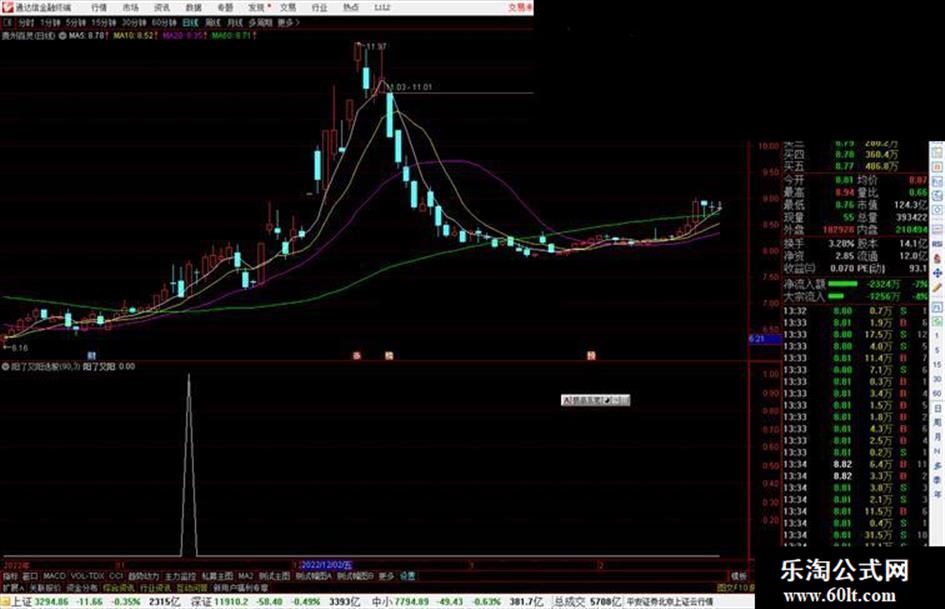Image resolution: width=945 pixels, height=609 pixels.
Task: Click the blue four-way arrow sidebar icon
Action: (x=937, y=273)
